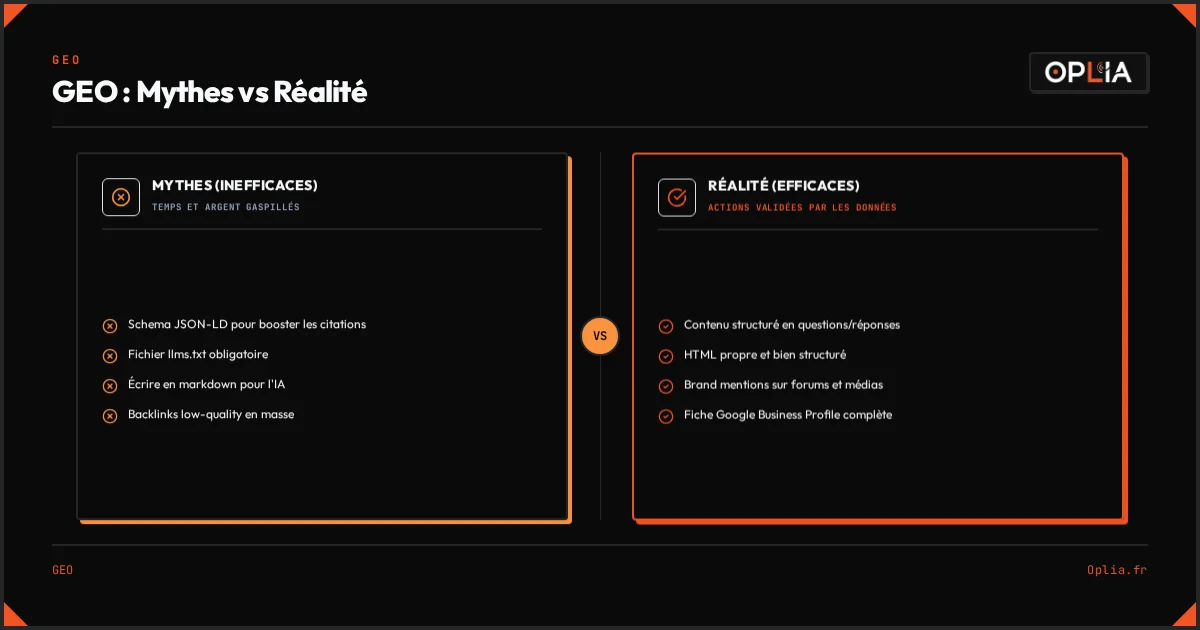Click the Temps et argent gaspillés subtitle
Viewport: 1200px width, 630px height.
click(226, 208)
